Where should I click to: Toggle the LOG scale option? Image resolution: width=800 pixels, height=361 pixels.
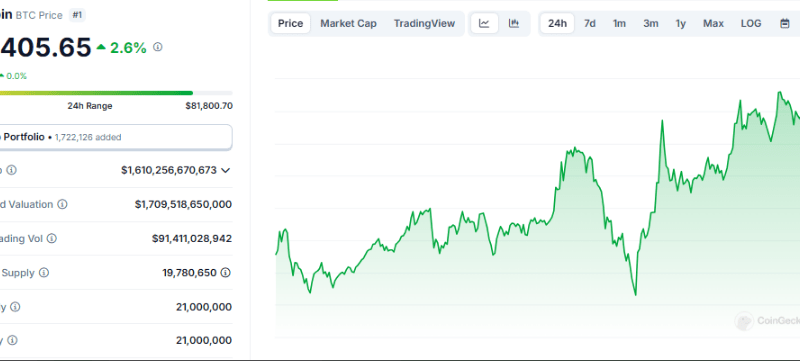[751, 23]
